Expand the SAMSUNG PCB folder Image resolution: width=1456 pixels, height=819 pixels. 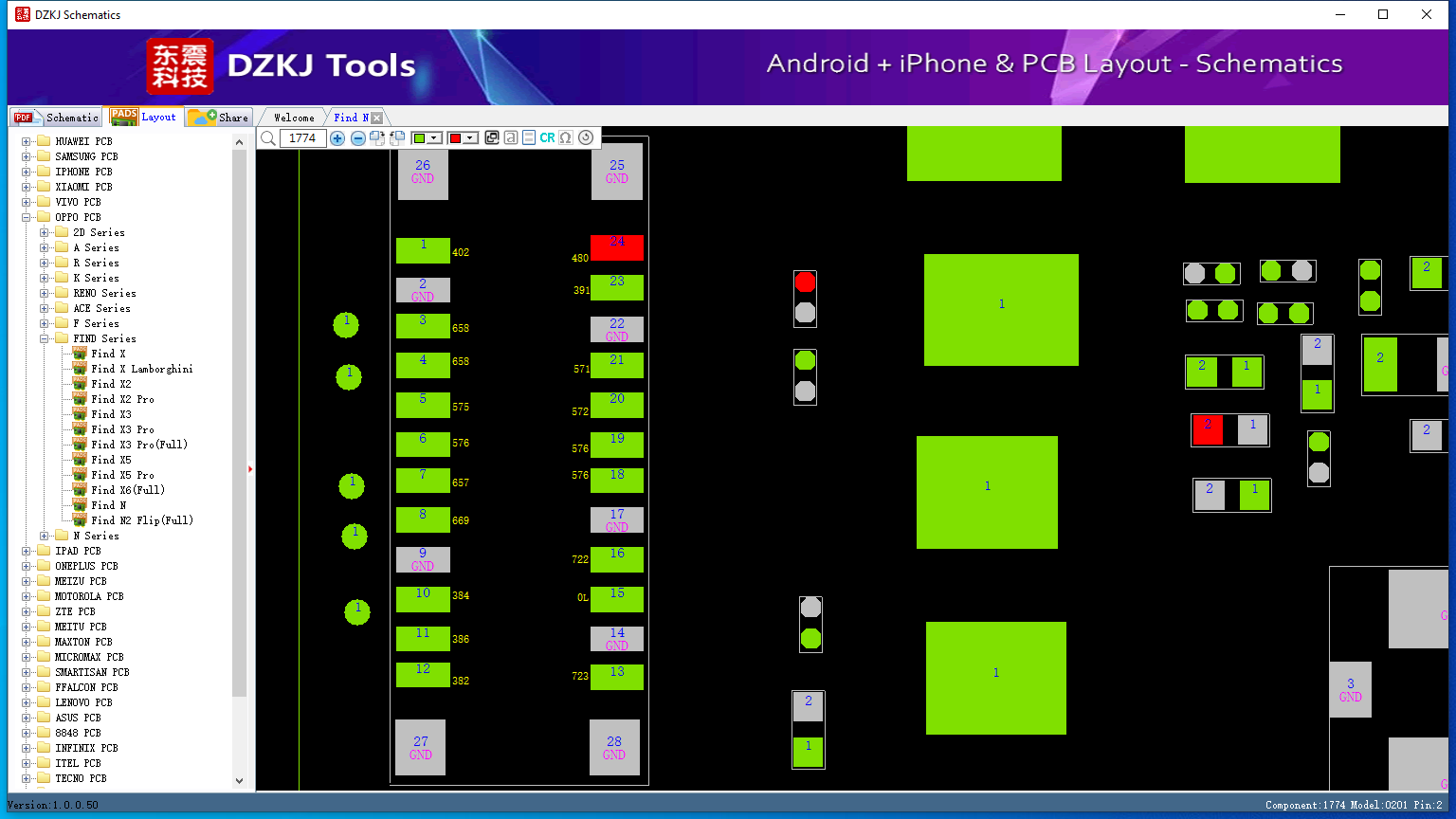27,156
